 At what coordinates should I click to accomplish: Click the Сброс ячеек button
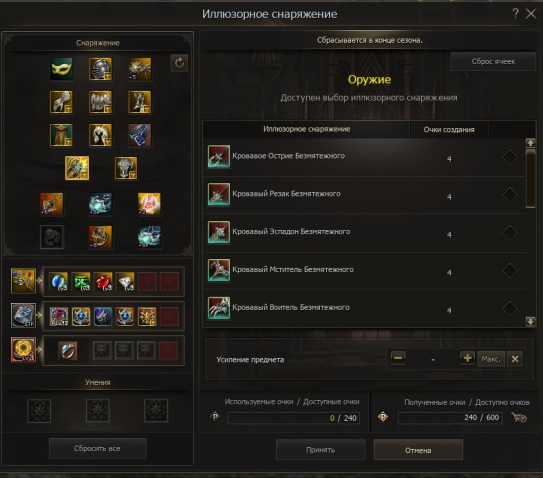493,62
